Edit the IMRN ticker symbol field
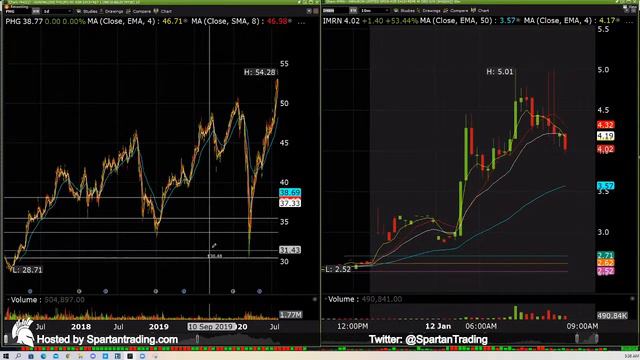This screenshot has width=640, height=360. [335, 11]
